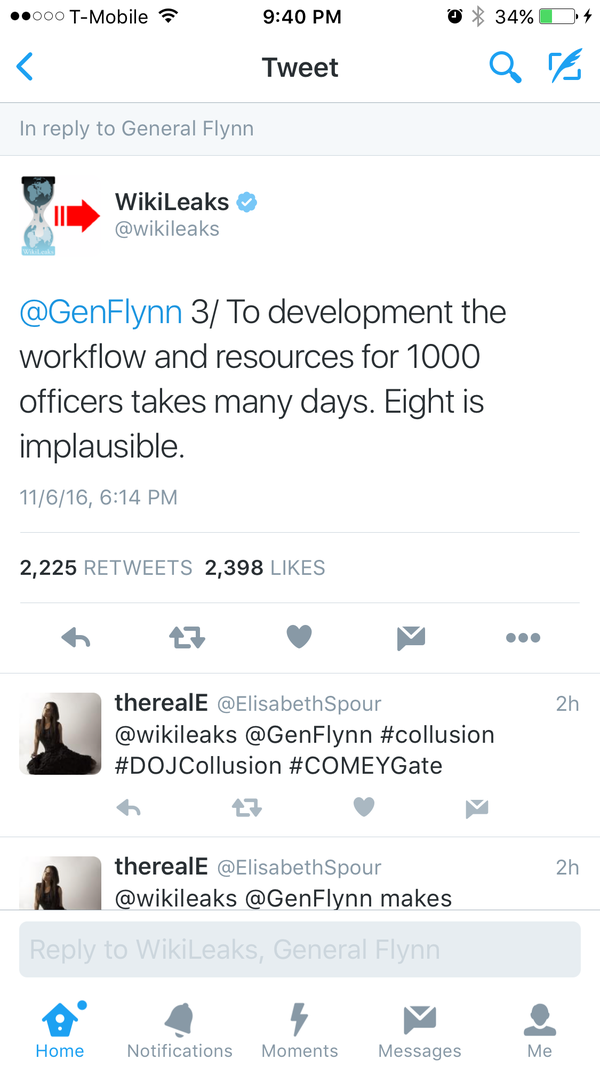This screenshot has width=600, height=1067.
Task: Open the Moments tab
Action: click(x=300, y=1031)
